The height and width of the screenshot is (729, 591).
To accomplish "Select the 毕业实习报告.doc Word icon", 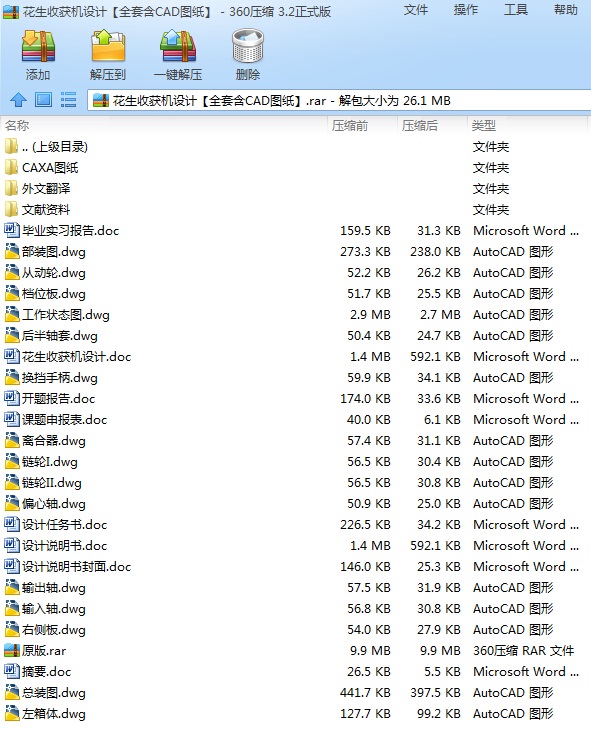I will click(x=11, y=230).
